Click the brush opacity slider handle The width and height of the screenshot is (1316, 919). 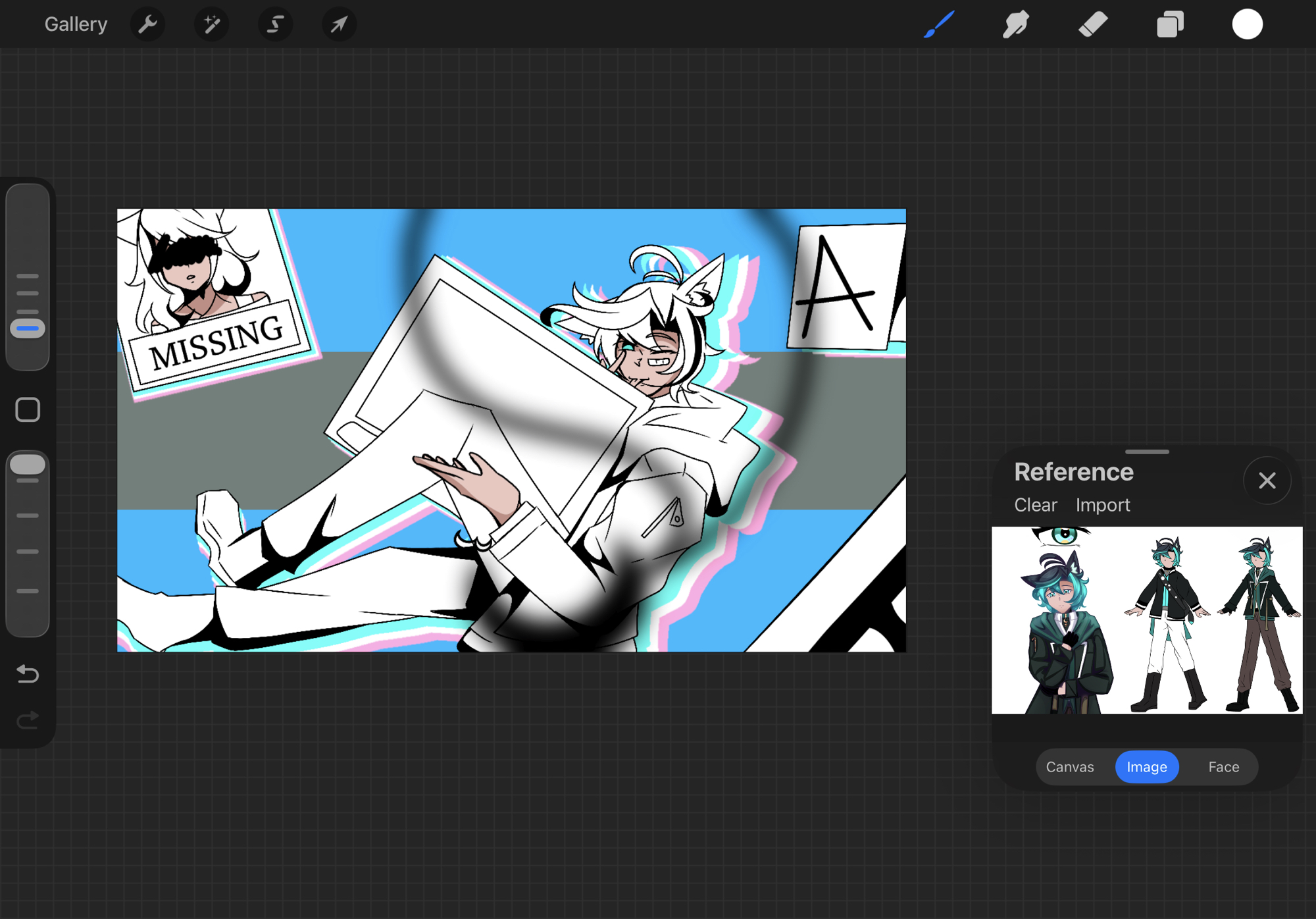click(28, 464)
